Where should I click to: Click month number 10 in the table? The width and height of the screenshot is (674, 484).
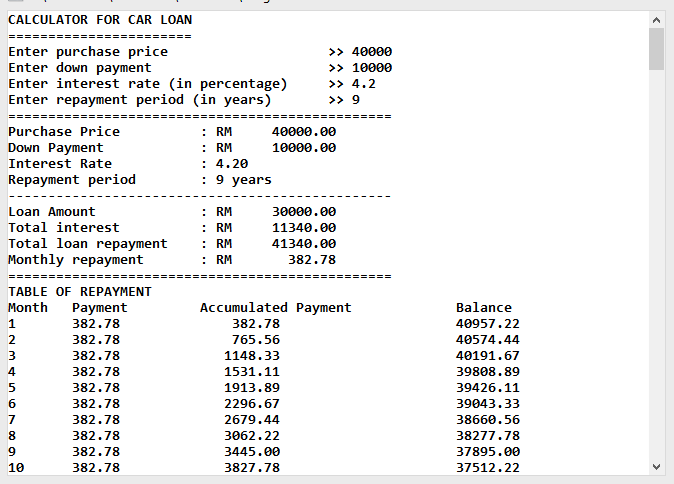[x=16, y=467]
